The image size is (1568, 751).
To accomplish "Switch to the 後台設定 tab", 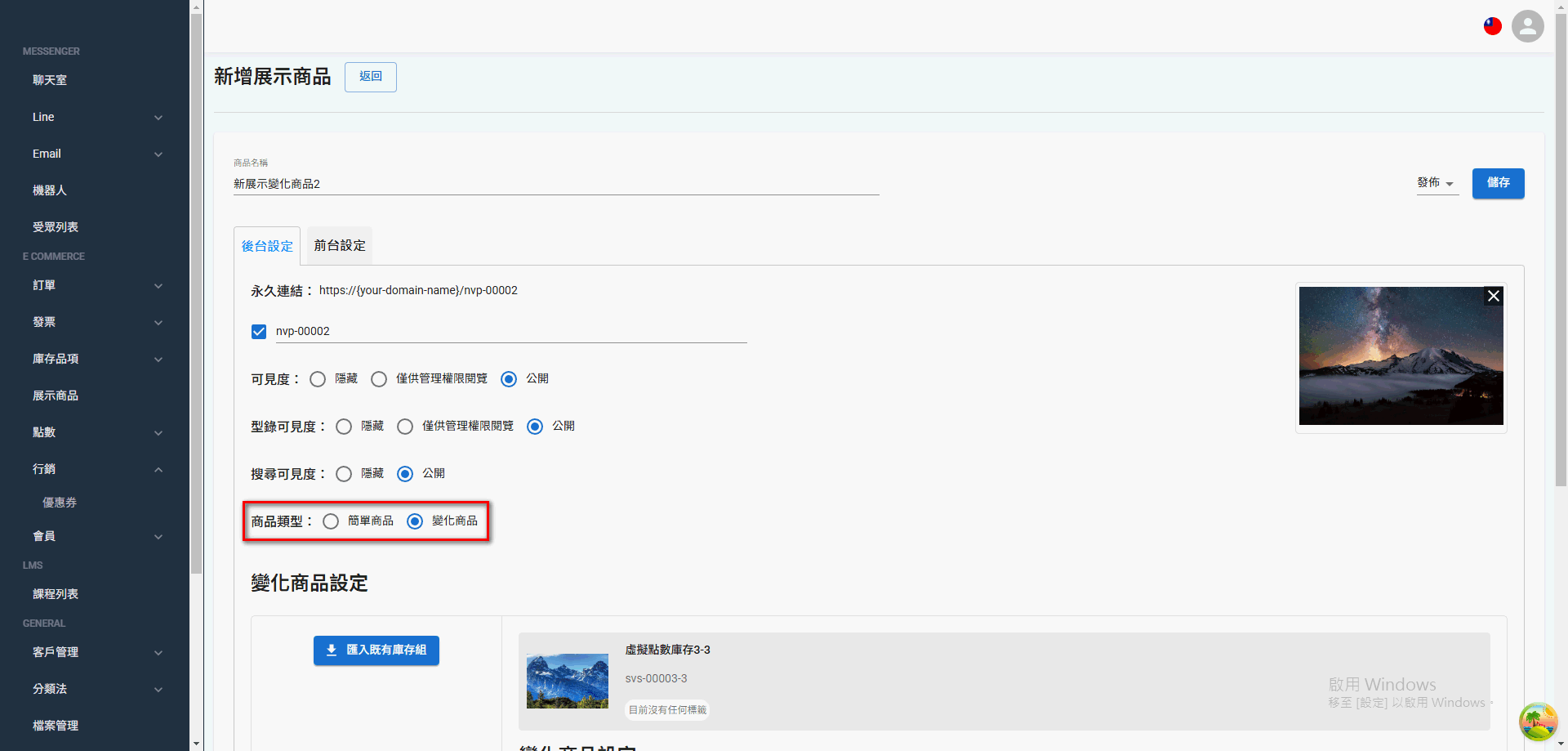I will pos(267,246).
